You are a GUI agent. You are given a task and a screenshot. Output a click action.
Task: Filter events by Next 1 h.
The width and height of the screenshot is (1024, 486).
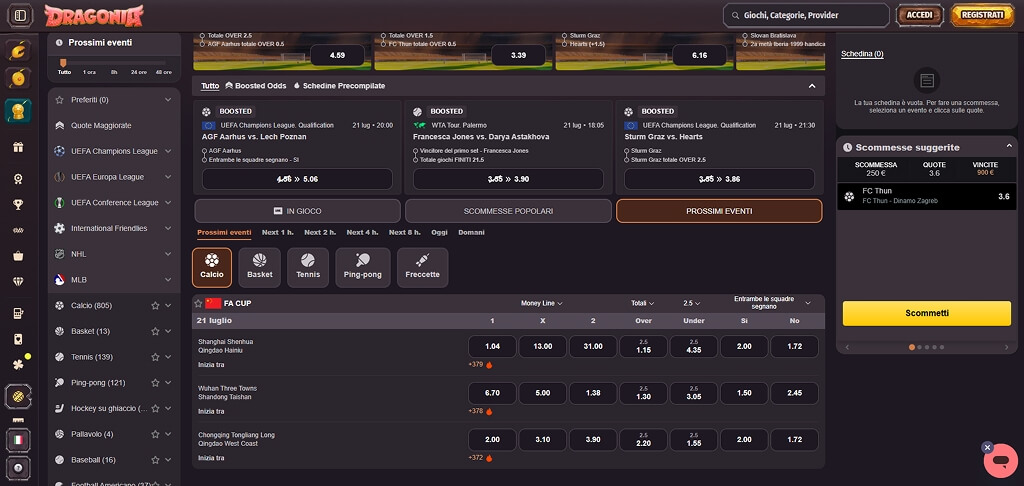pos(278,233)
